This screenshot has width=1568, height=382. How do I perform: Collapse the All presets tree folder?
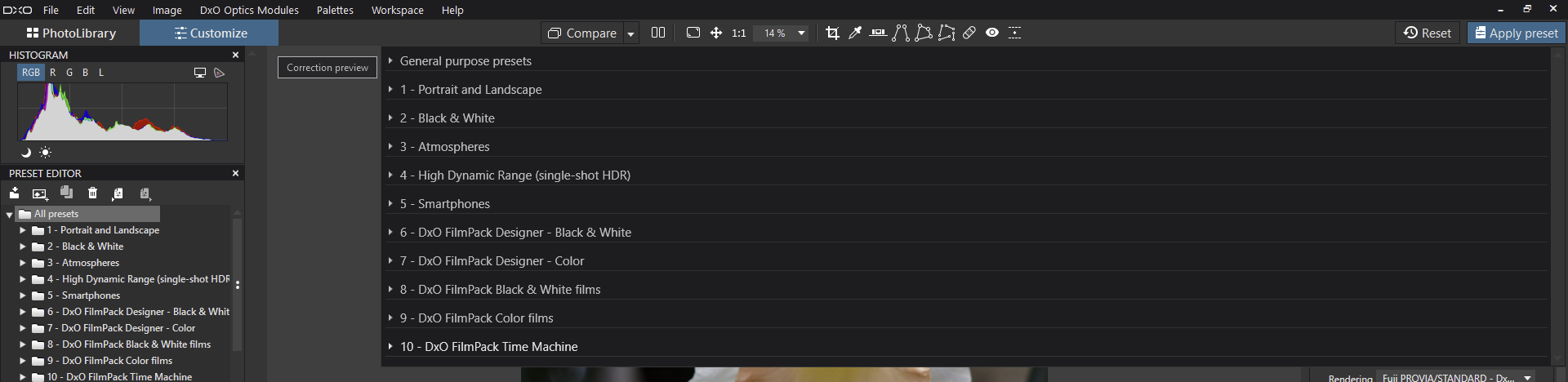tap(9, 215)
